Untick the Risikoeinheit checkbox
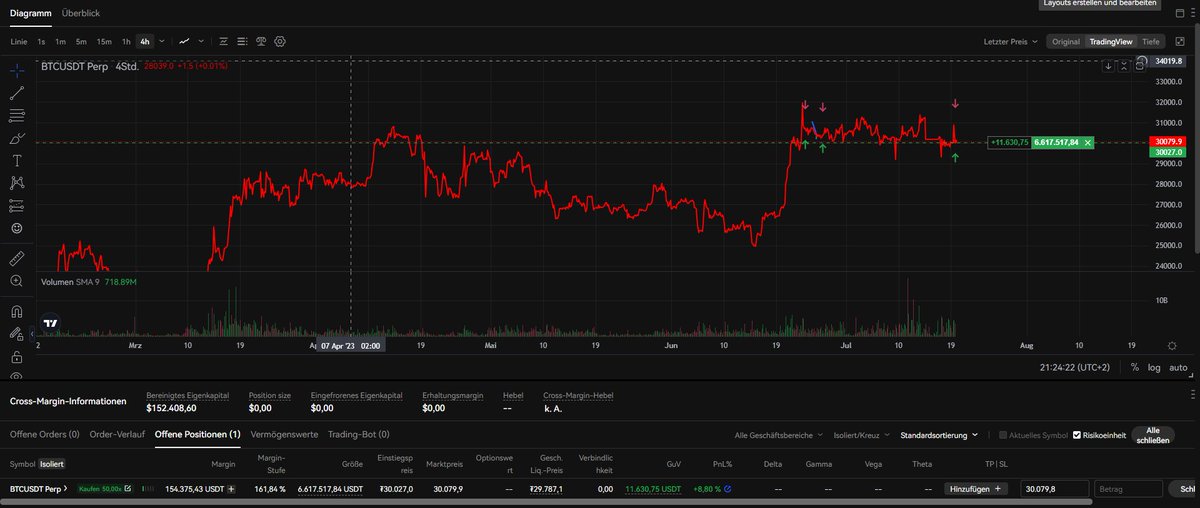The height and width of the screenshot is (508, 1200). point(1077,435)
